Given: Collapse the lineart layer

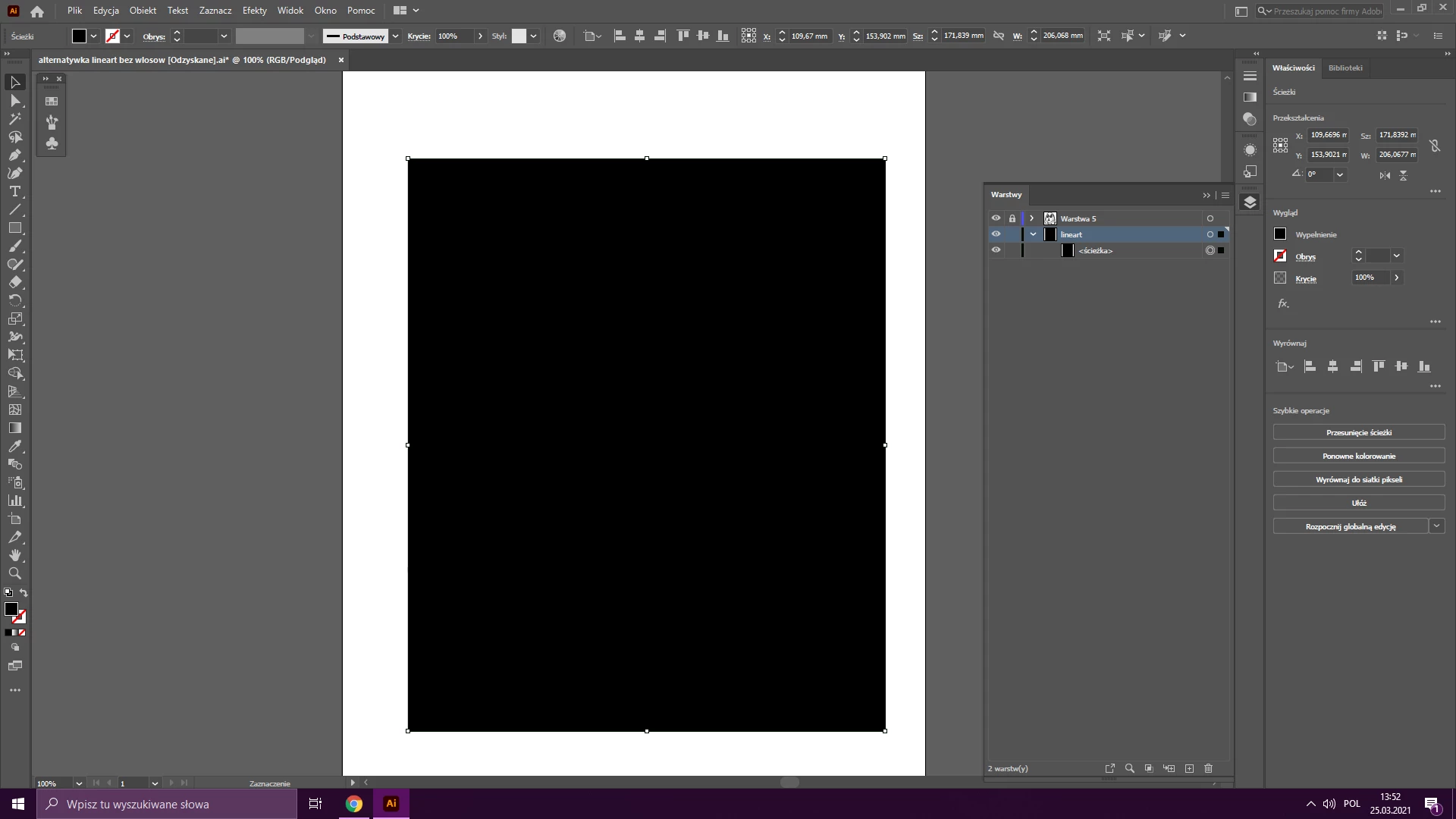Looking at the screenshot, I should click(1033, 234).
